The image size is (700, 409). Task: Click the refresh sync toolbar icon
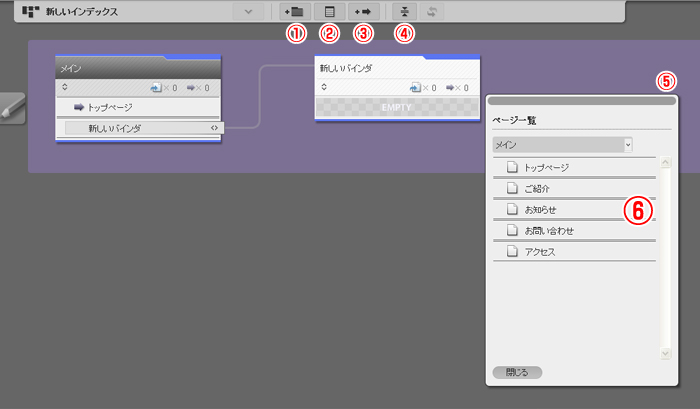pos(432,12)
